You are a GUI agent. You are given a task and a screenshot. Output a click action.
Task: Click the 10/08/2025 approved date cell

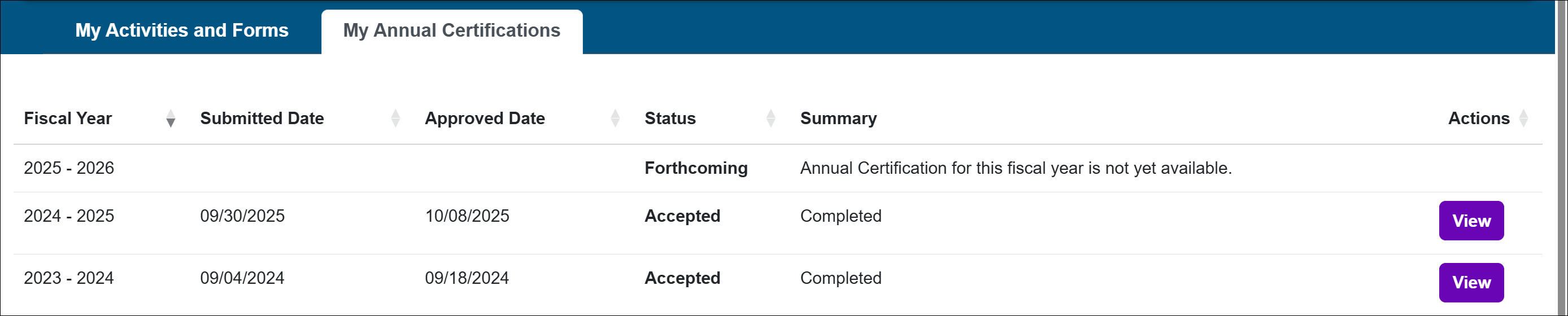pyautogui.click(x=467, y=216)
